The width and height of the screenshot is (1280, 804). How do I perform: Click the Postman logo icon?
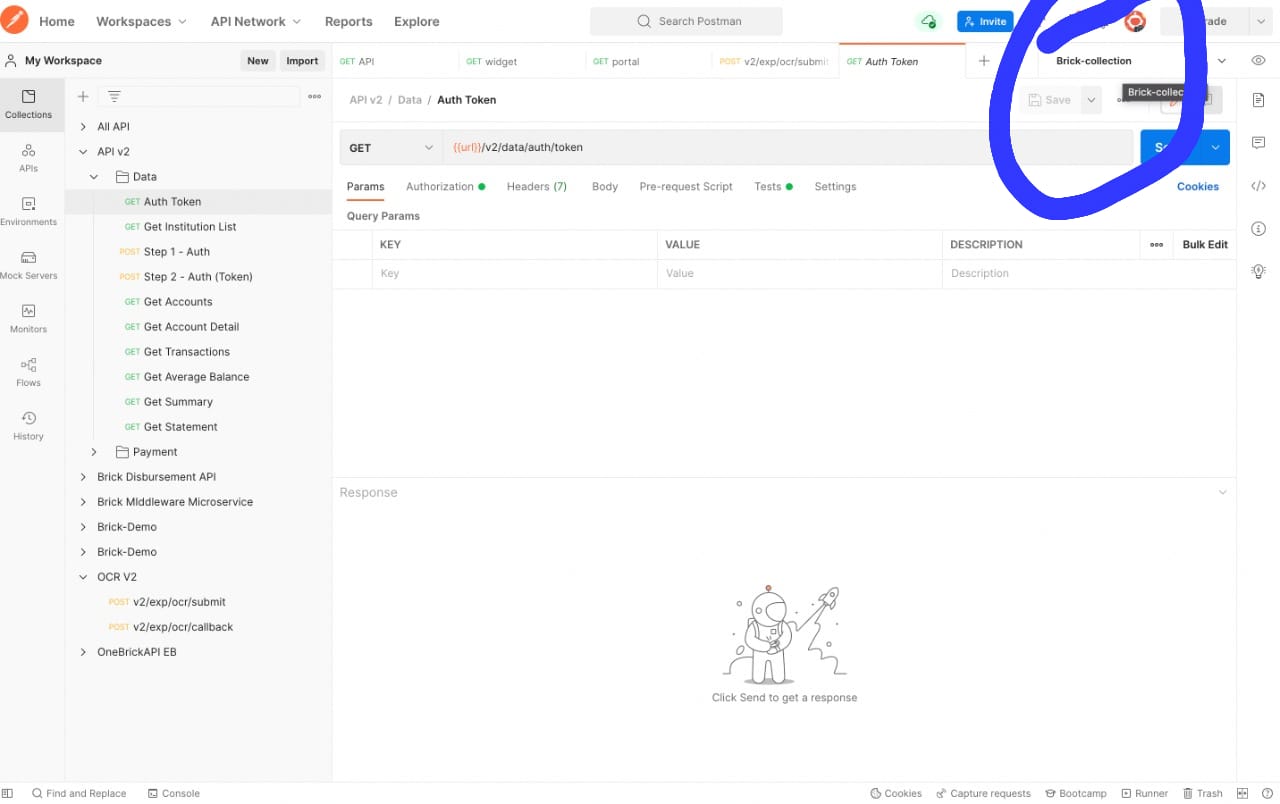[x=15, y=20]
